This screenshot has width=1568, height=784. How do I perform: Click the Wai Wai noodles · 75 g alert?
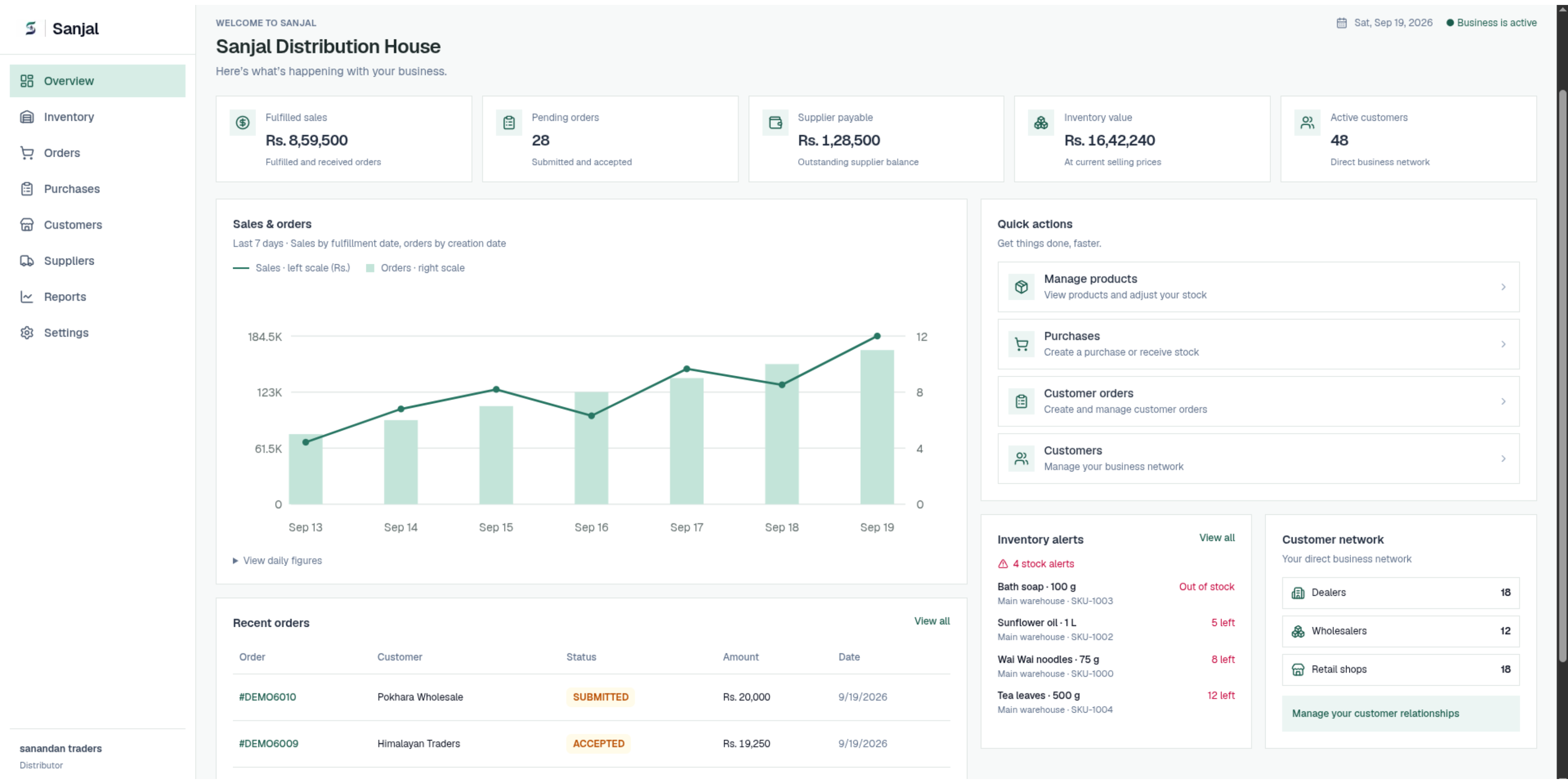pyautogui.click(x=1115, y=666)
